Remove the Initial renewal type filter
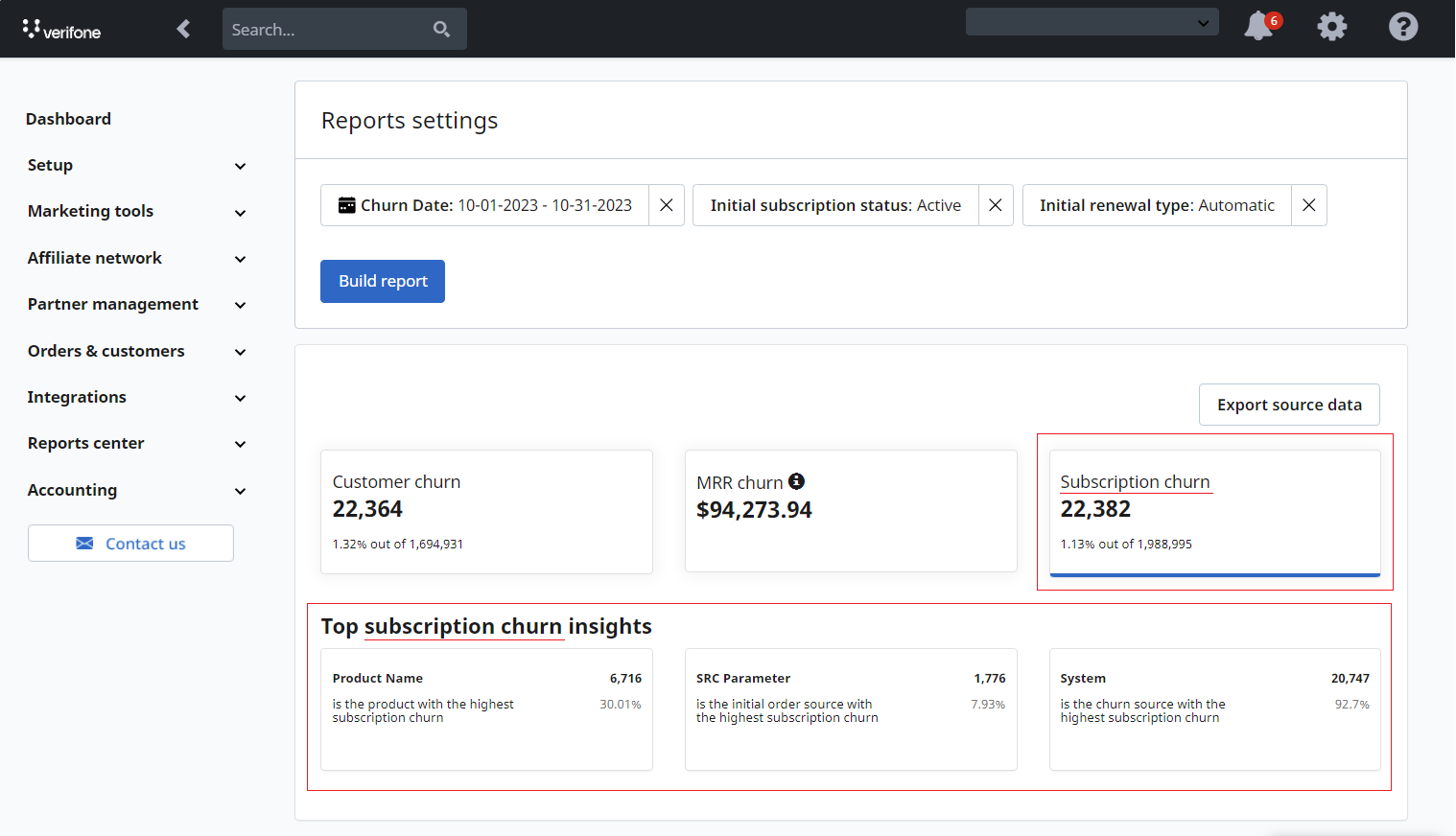Image resolution: width=1456 pixels, height=836 pixels. 1309,204
